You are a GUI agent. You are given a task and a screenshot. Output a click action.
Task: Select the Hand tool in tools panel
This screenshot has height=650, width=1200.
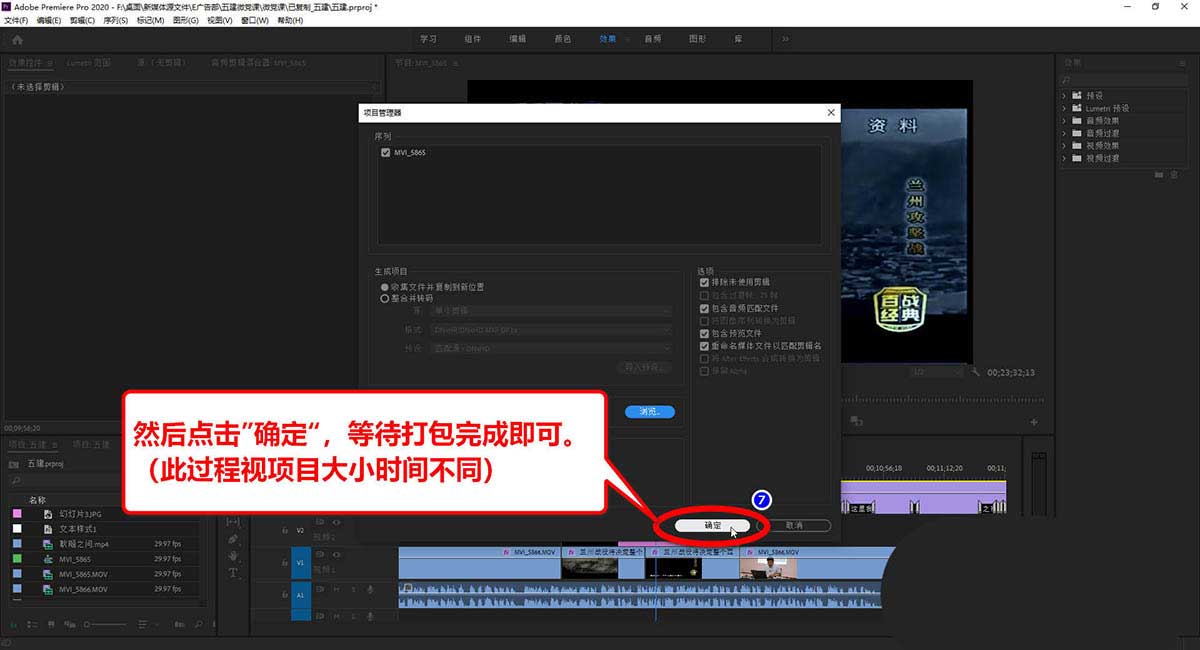(233, 555)
